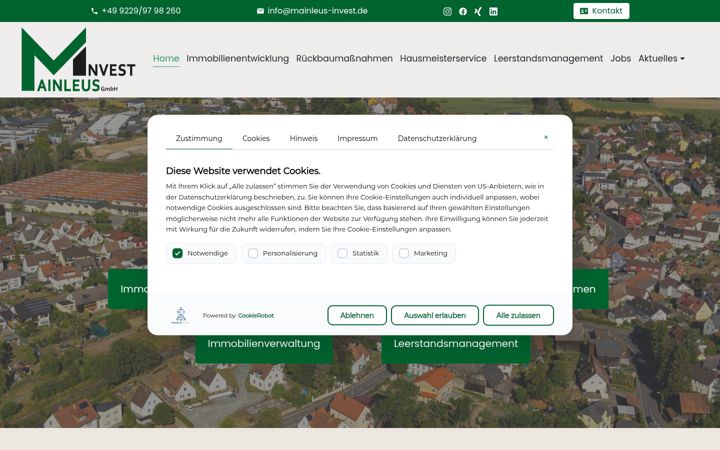The height and width of the screenshot is (450, 720).
Task: Follow the CookieRobot link
Action: pyautogui.click(x=256, y=315)
